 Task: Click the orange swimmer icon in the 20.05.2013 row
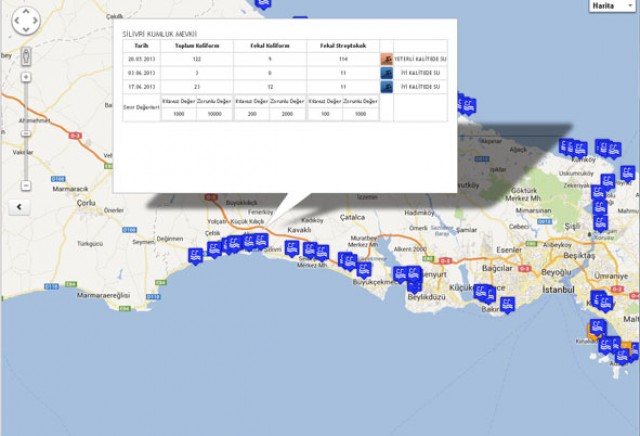tap(387, 59)
